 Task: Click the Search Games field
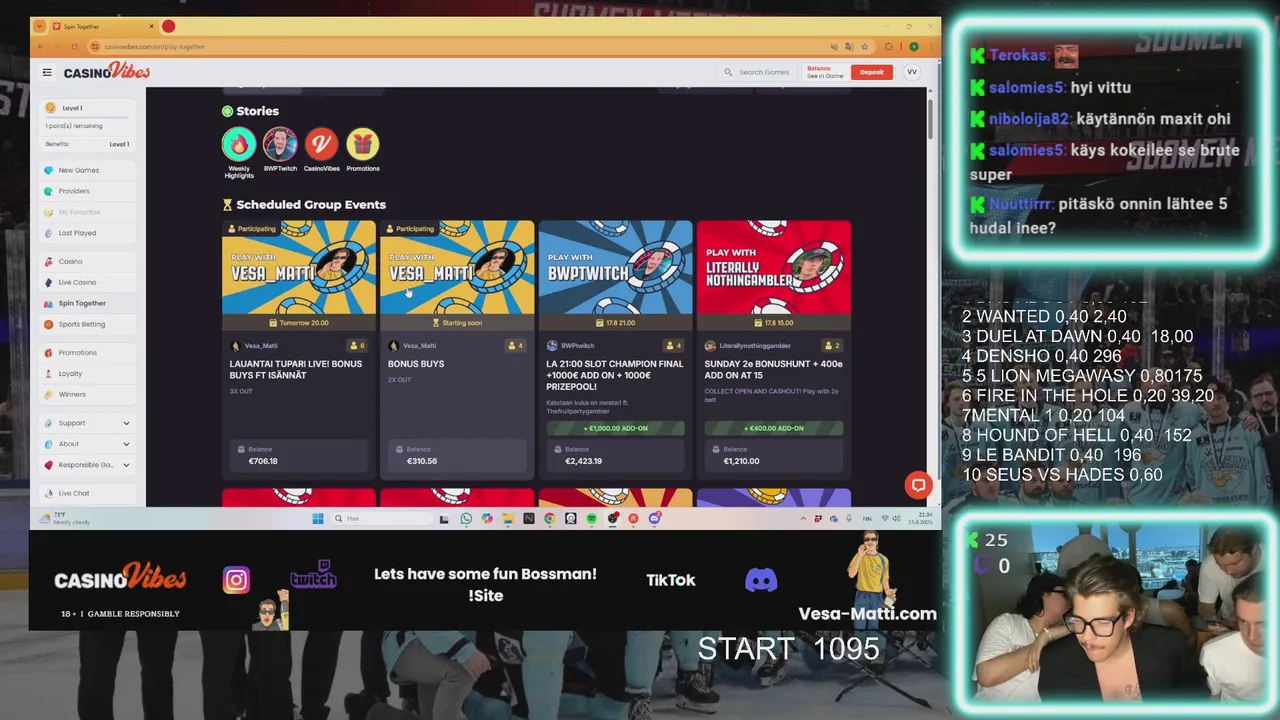pyautogui.click(x=757, y=72)
